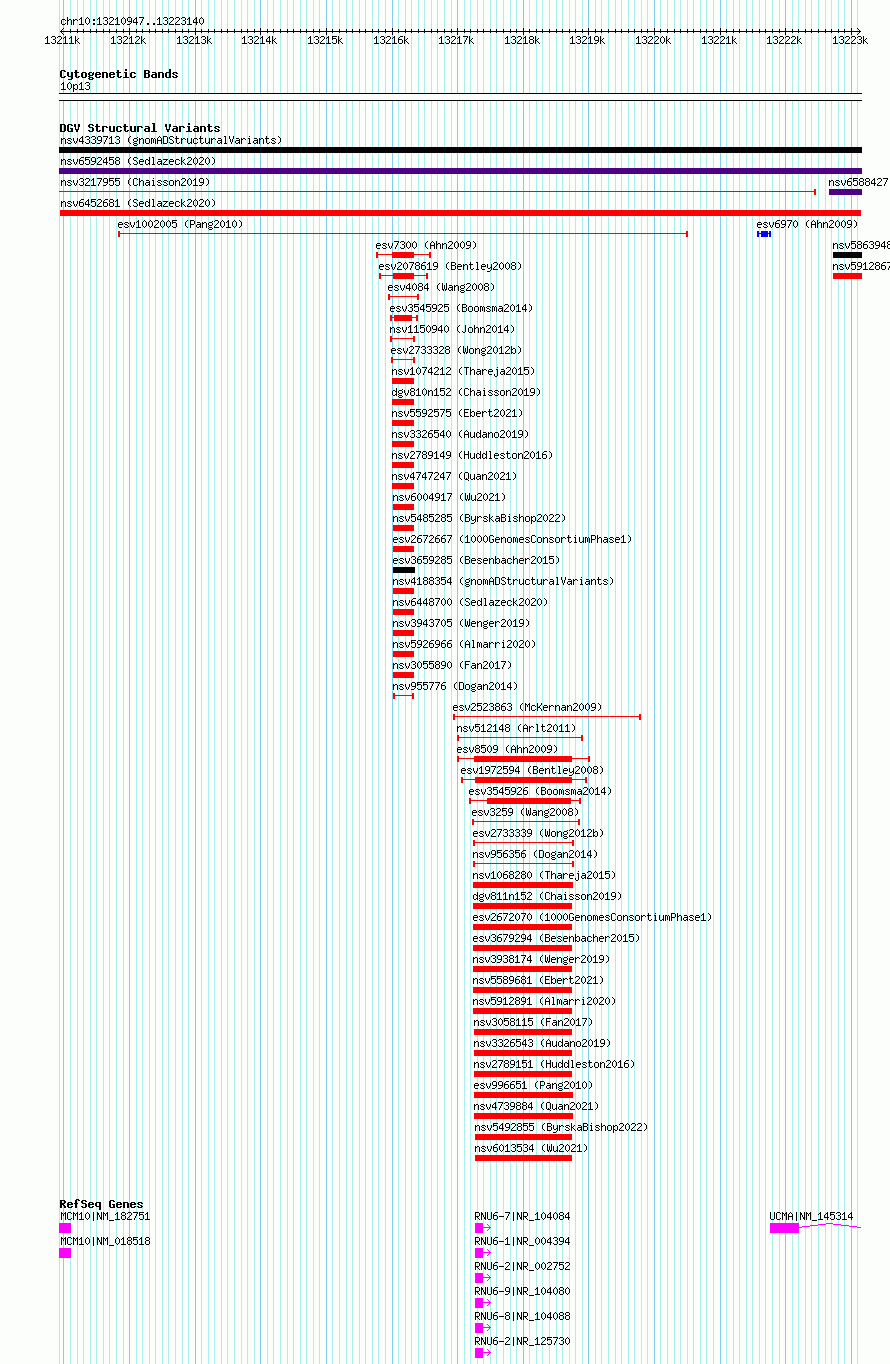Open variant dgv810n152 (Chaisson2019) label

pos(466,392)
